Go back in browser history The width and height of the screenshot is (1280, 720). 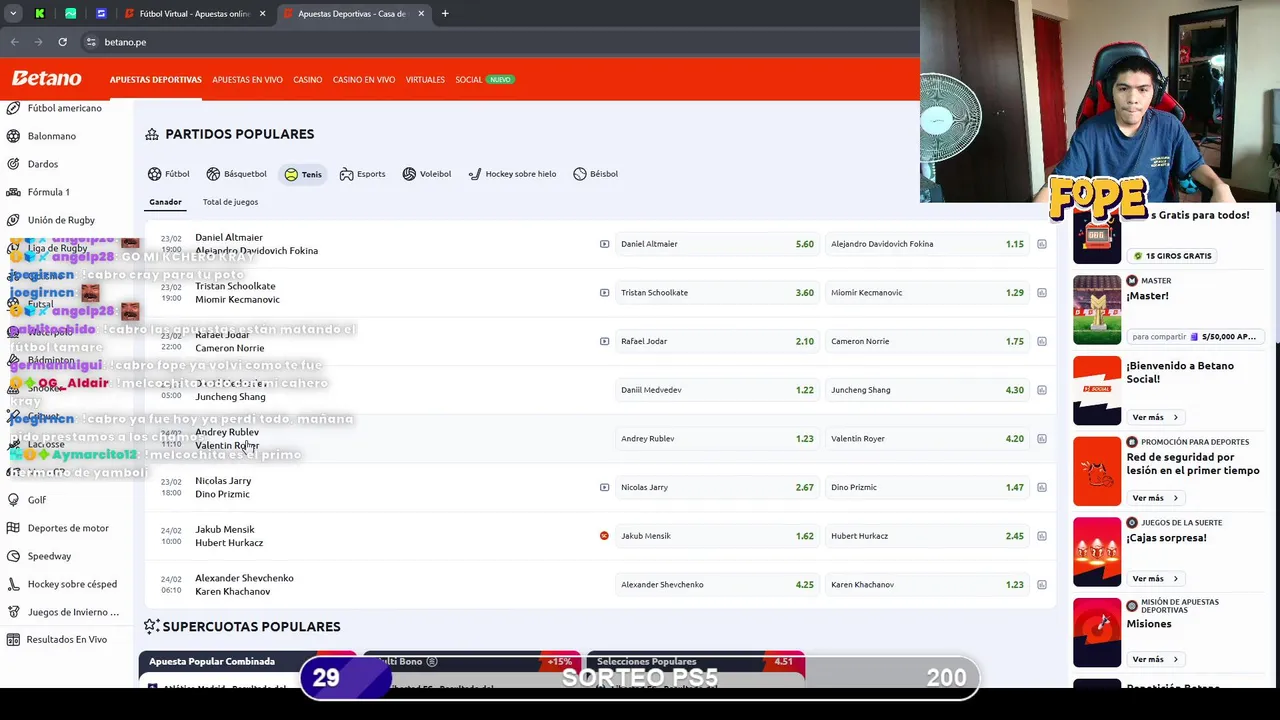point(14,42)
